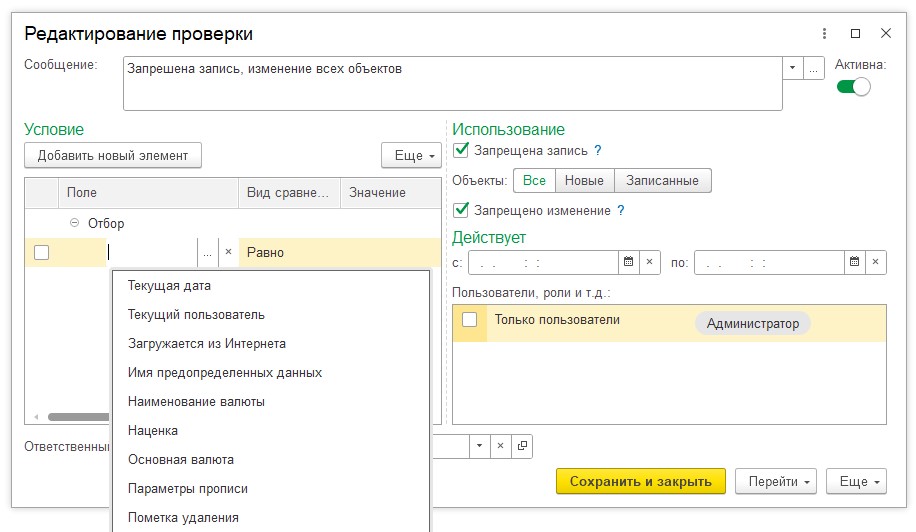
Task: Clear the end date field
Action: click(876, 262)
